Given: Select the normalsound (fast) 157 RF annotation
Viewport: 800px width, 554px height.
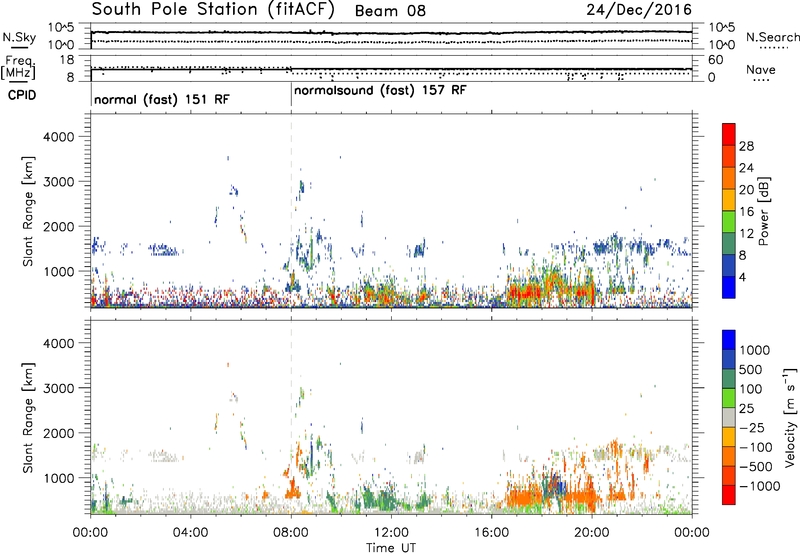Looking at the screenshot, I should pyautogui.click(x=380, y=90).
